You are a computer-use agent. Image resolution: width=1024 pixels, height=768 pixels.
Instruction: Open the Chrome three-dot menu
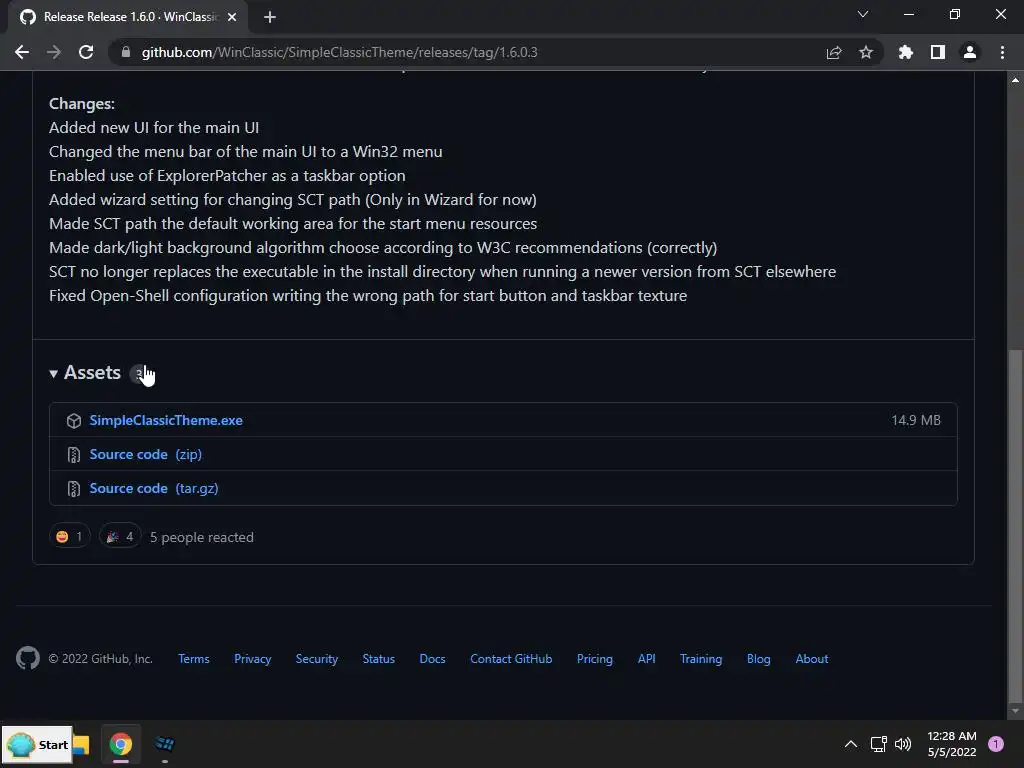[x=1002, y=52]
